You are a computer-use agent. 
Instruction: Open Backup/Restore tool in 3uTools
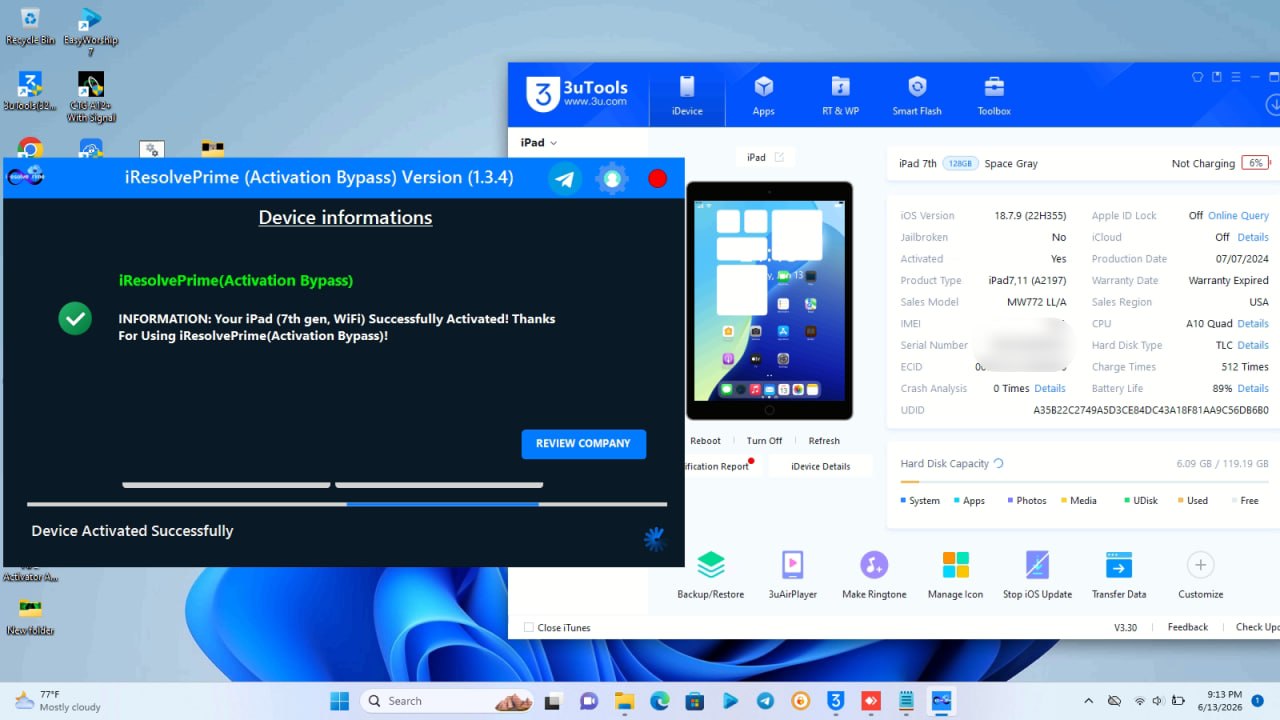(x=711, y=575)
